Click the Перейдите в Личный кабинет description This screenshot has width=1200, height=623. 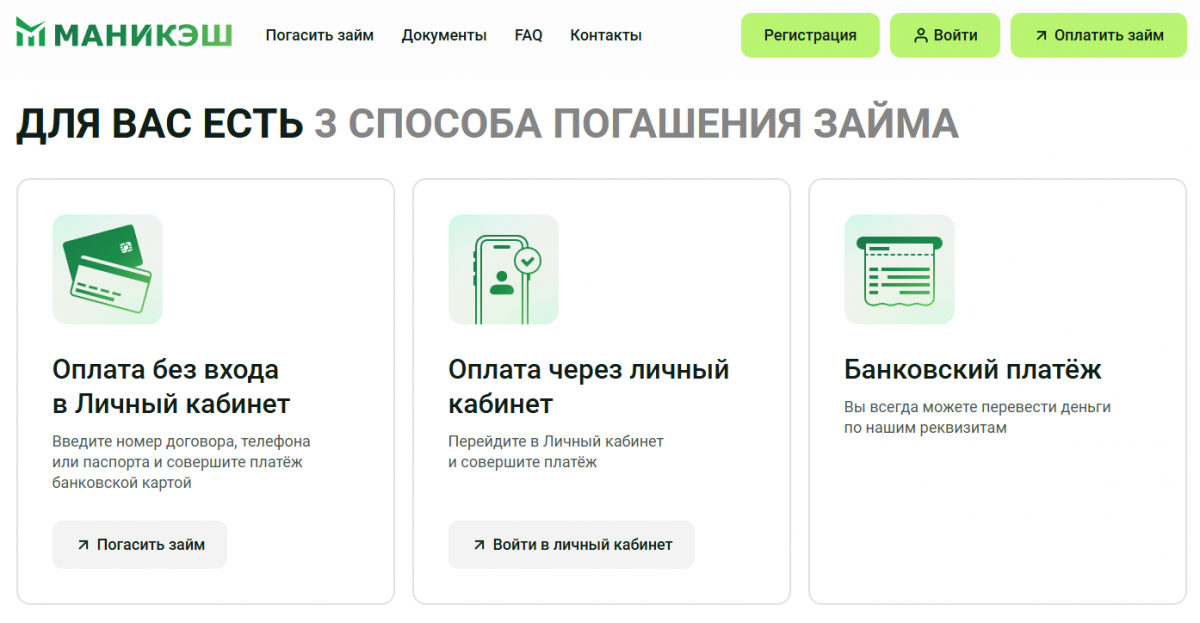(x=555, y=452)
